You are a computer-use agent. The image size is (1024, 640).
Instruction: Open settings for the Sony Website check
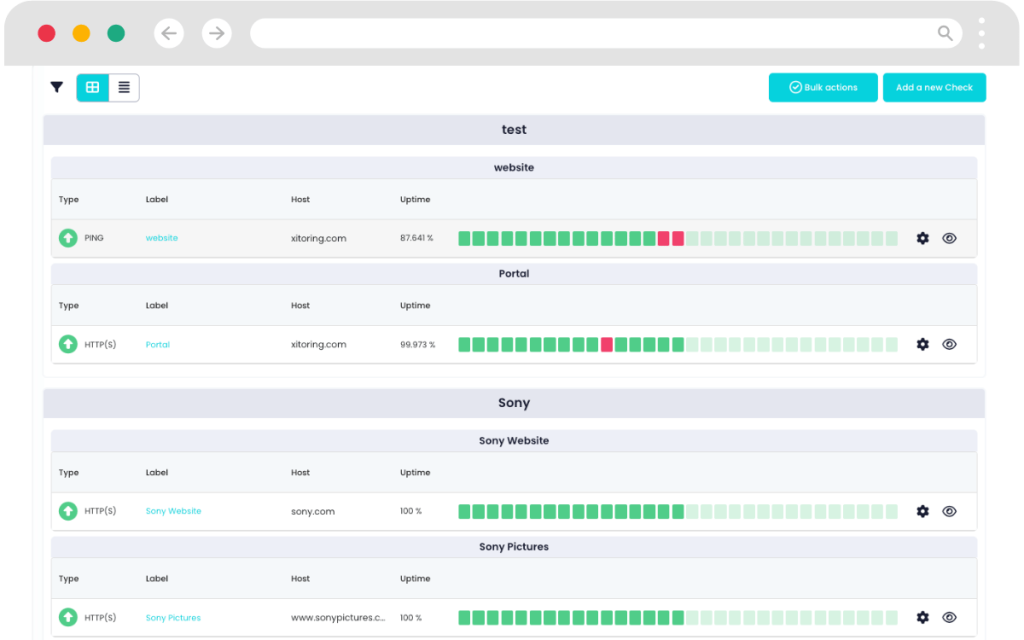point(921,511)
